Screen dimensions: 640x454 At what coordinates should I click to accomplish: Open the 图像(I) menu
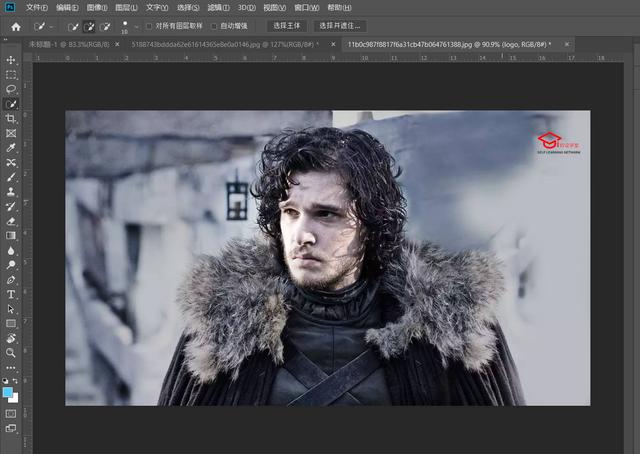pyautogui.click(x=97, y=7)
